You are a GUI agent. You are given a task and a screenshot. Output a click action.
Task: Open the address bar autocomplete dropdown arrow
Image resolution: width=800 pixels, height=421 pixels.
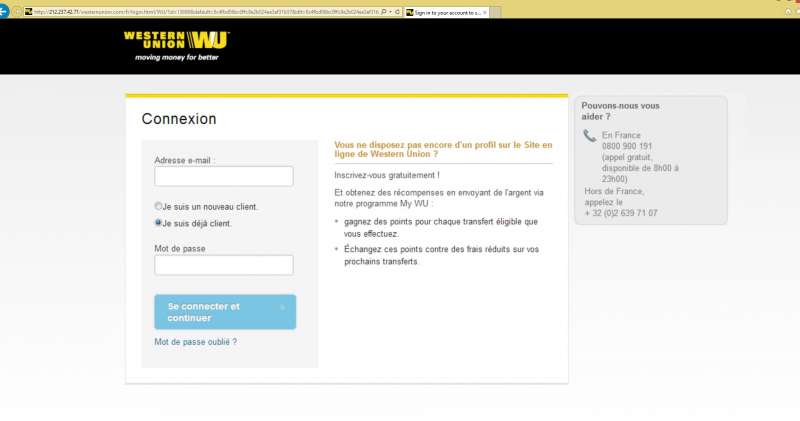[388, 11]
